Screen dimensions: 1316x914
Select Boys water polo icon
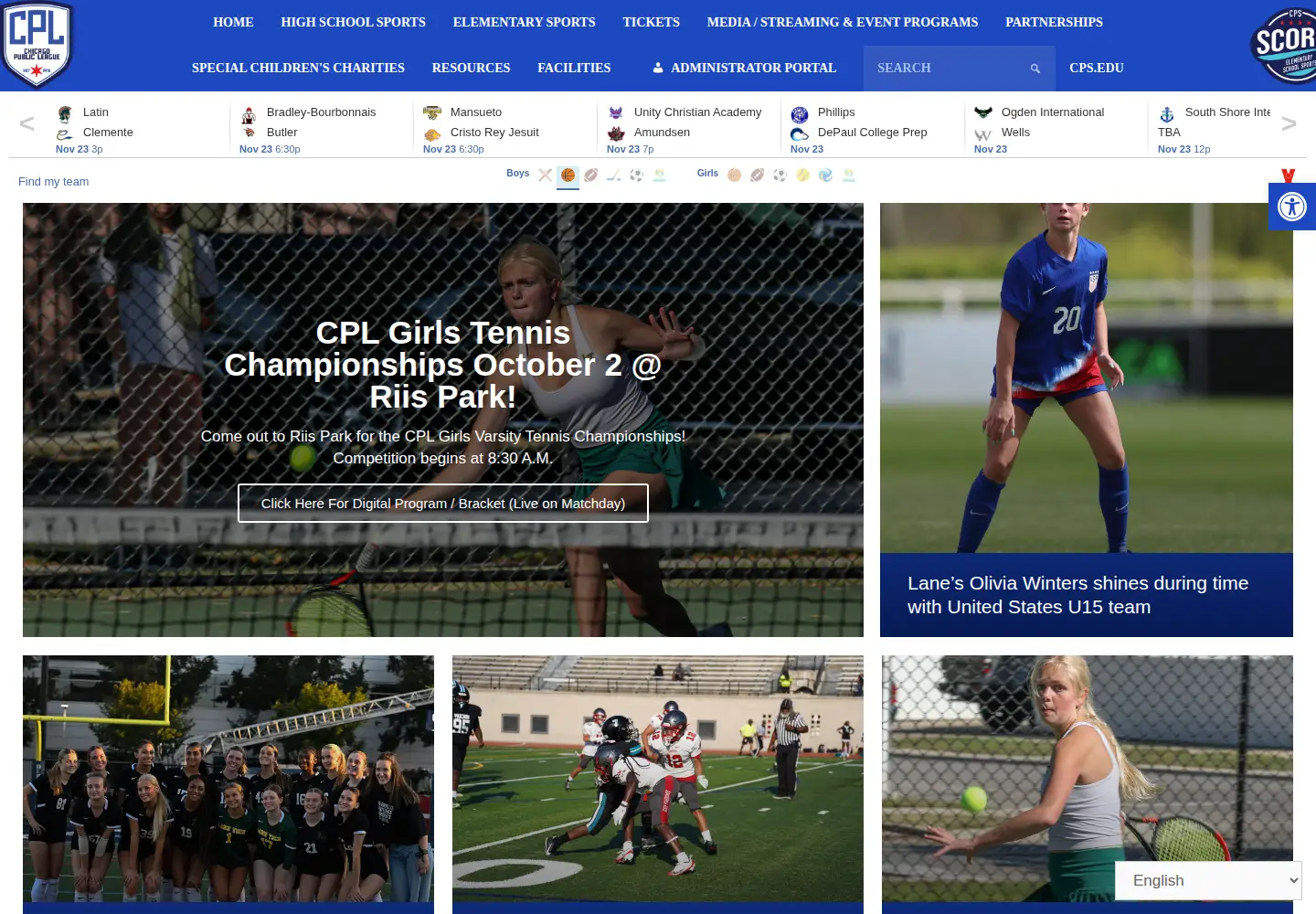click(659, 175)
